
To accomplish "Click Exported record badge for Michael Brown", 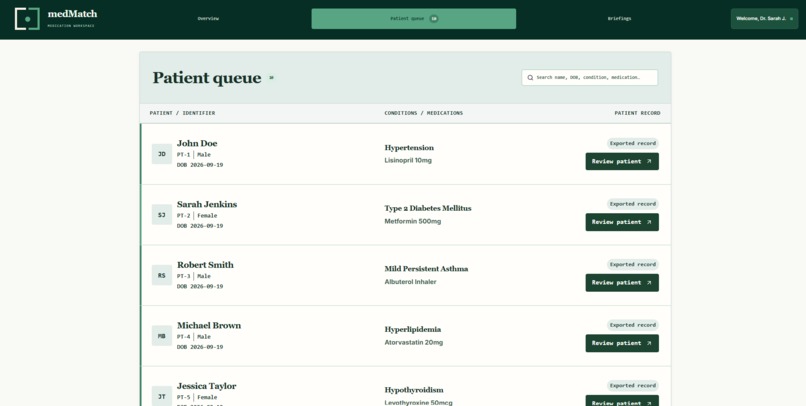I will [633, 325].
